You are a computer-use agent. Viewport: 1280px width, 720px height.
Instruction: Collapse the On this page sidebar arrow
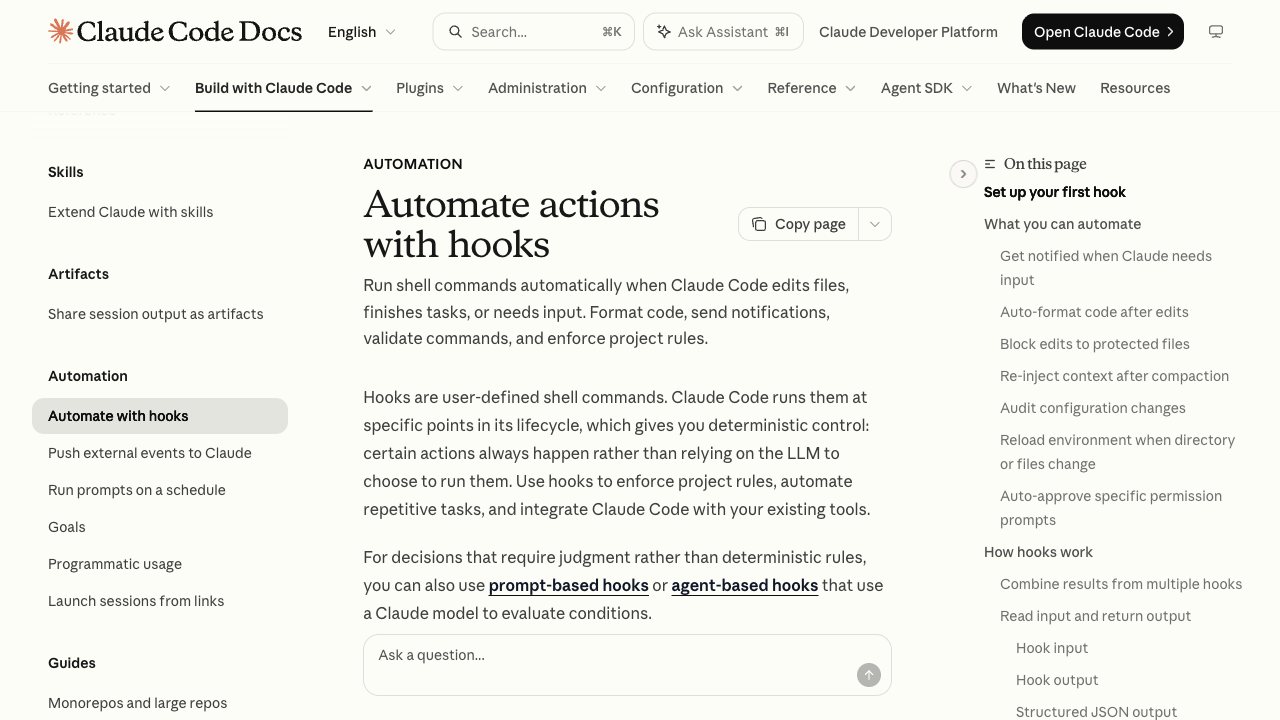pyautogui.click(x=963, y=174)
